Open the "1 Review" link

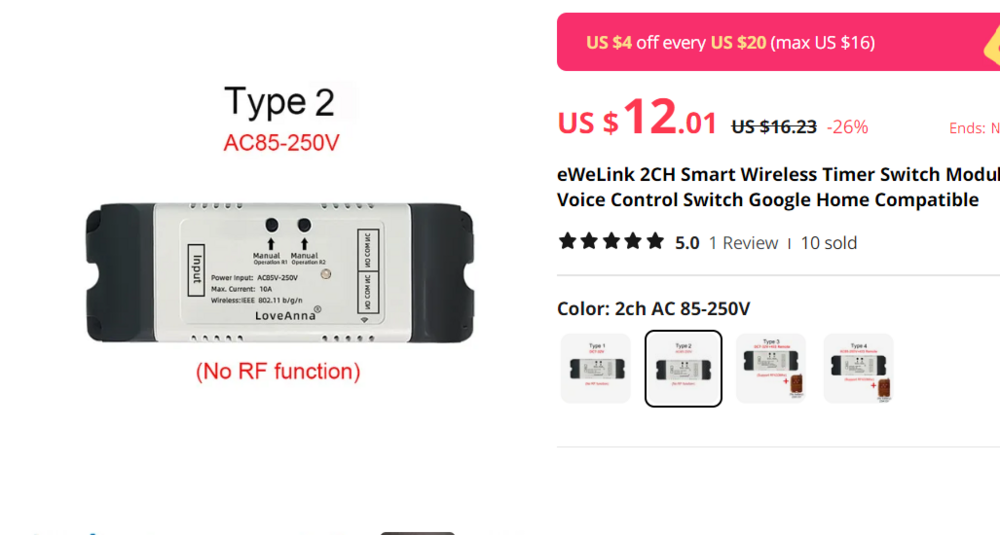coord(743,243)
